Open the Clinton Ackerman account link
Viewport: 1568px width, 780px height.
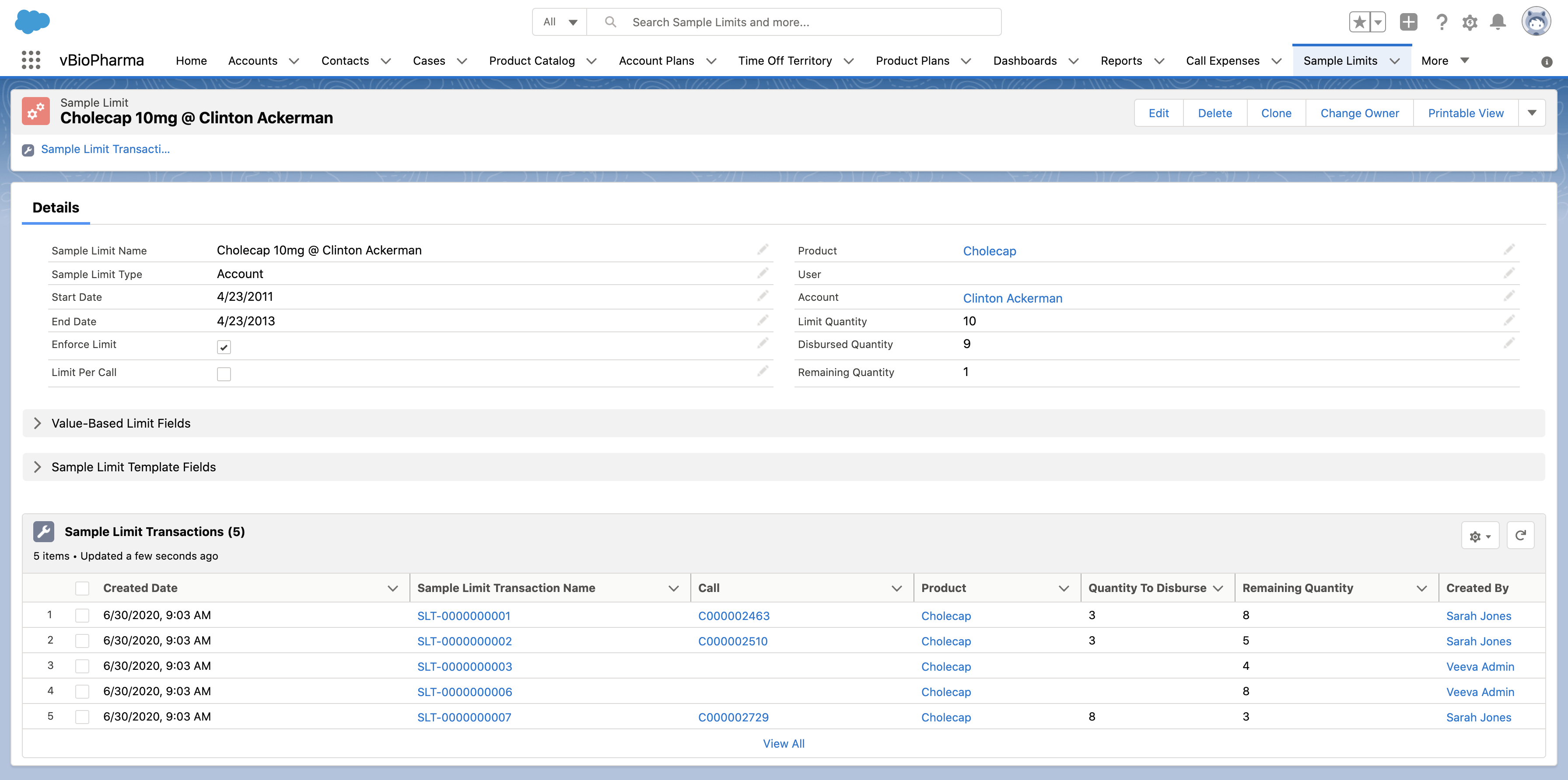(1012, 298)
